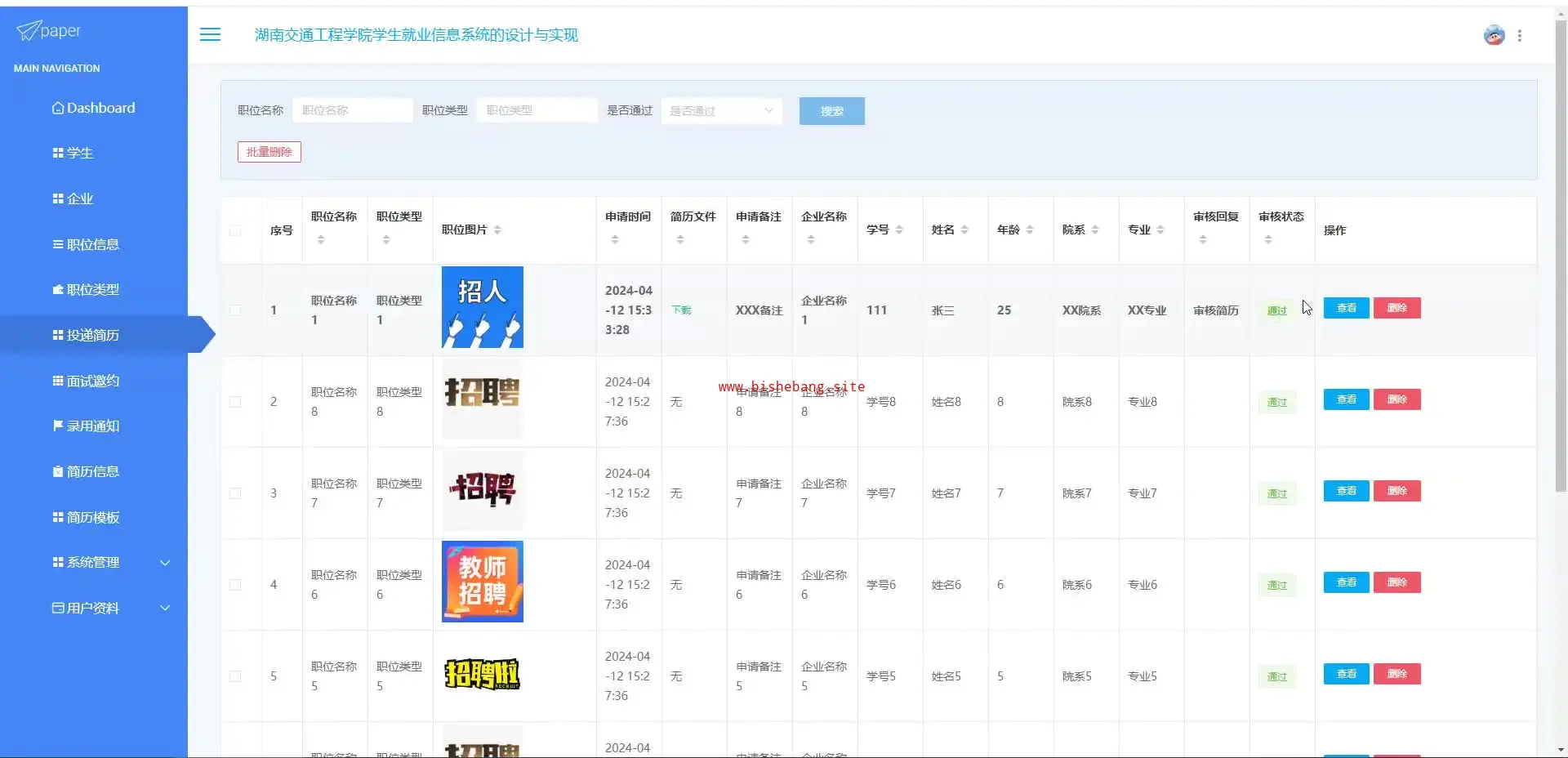Viewport: 1568px width, 758px height.
Task: Toggle the select-all header checkbox
Action: 235,230
